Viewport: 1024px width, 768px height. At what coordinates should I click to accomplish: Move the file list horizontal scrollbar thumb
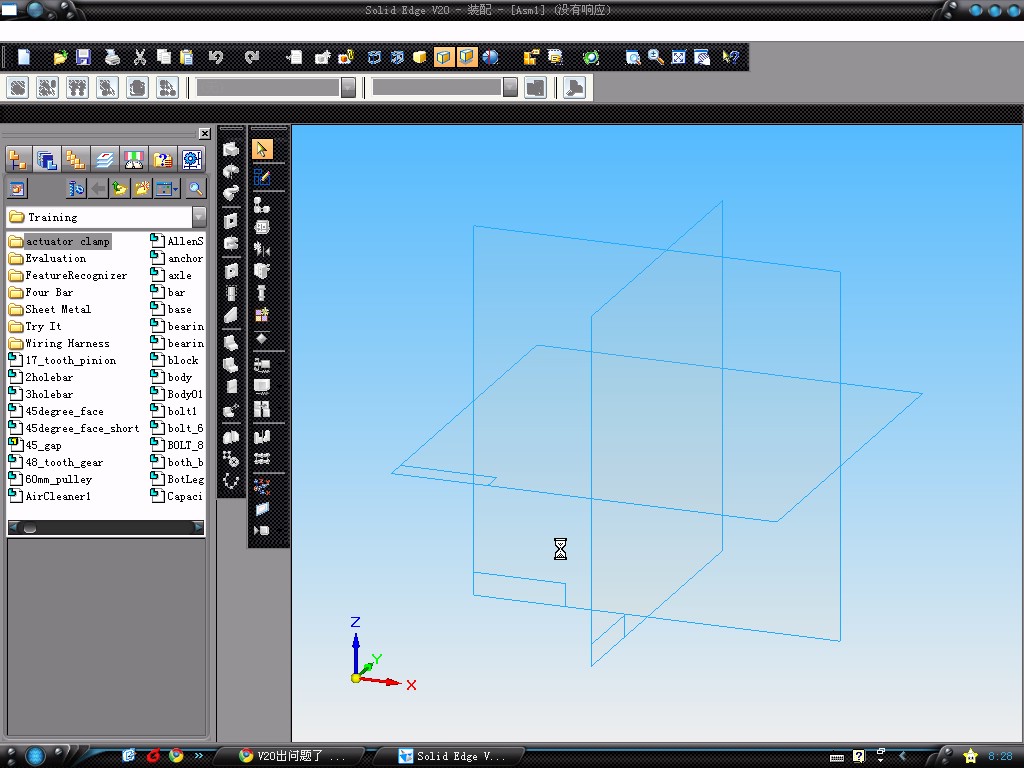pos(29,528)
